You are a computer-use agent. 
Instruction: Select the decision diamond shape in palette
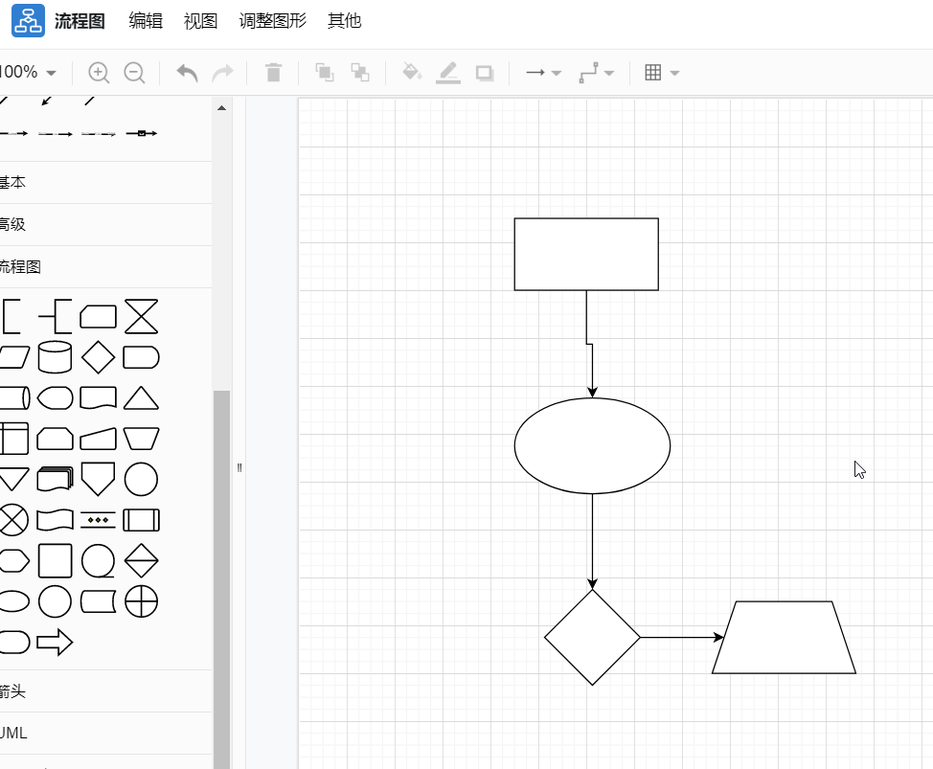[x=98, y=357]
